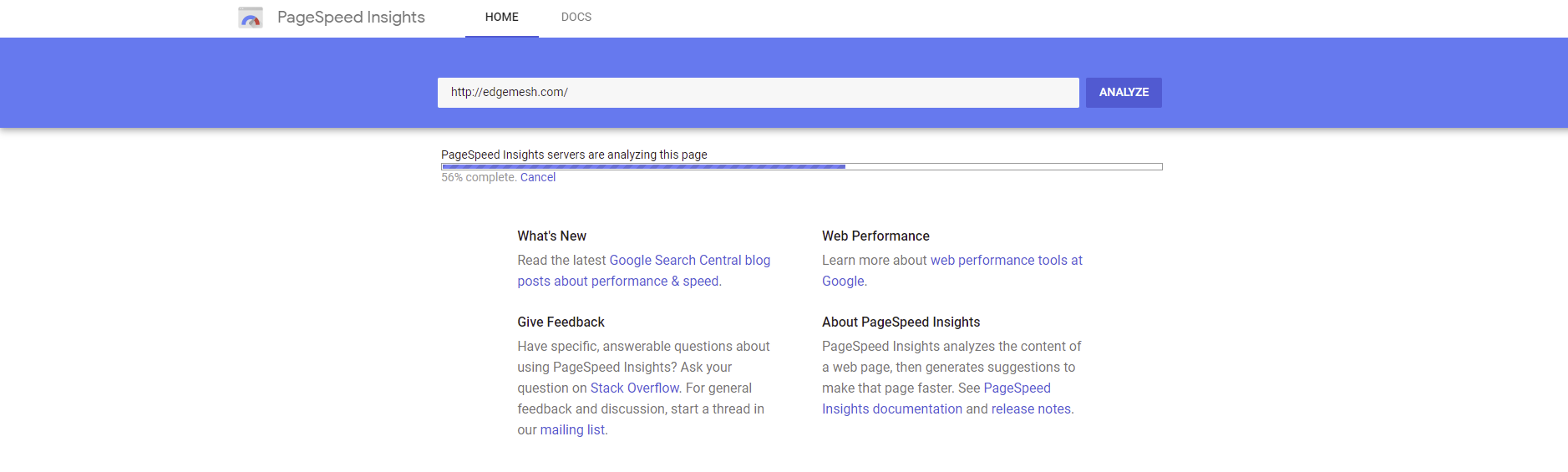Open the mailing list link
1568x472 pixels.
pos(572,430)
